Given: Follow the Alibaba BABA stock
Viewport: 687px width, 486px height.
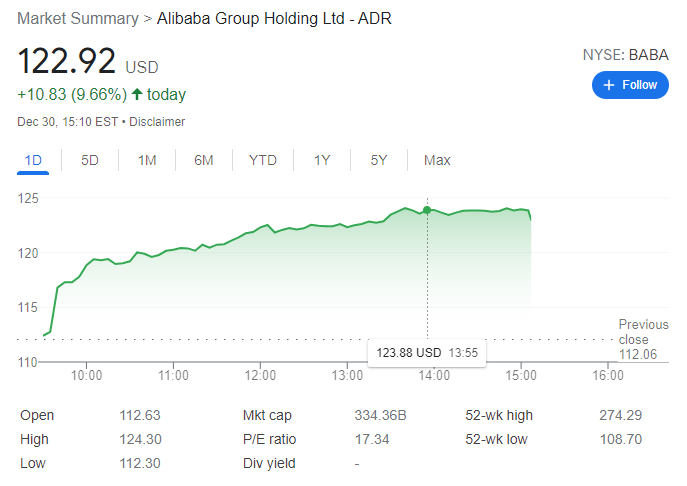Looking at the screenshot, I should click(630, 85).
